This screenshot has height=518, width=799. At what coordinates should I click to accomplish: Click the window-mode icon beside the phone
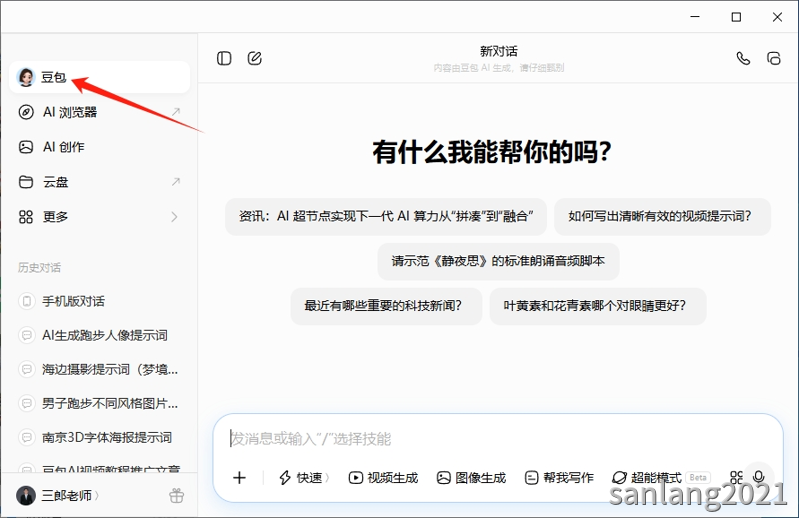[x=774, y=59]
